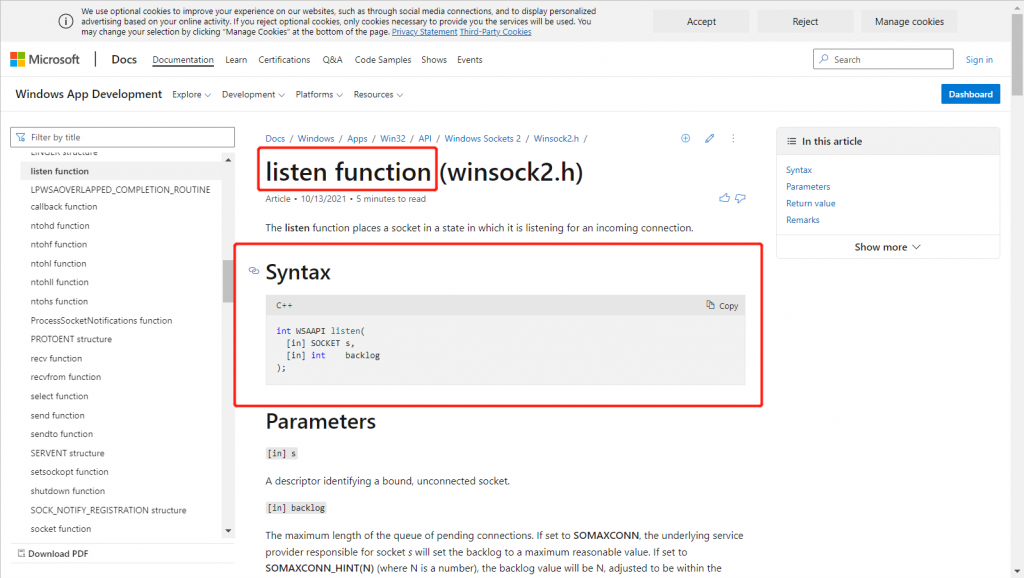Open ntohll function entry
Image resolution: width=1024 pixels, height=578 pixels.
tap(59, 282)
